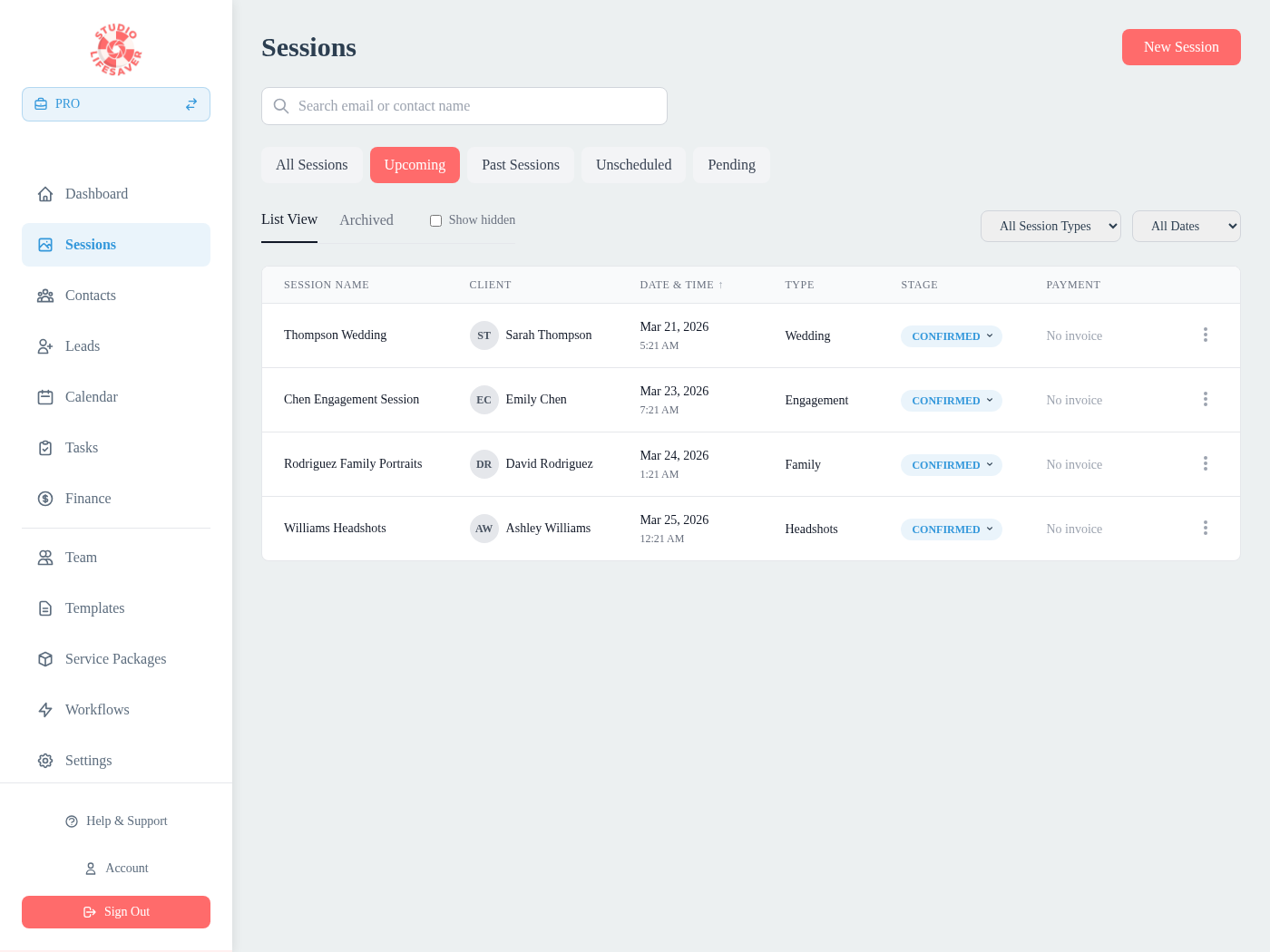
Task: Sort by the Date & Time column arrow
Action: click(x=722, y=284)
